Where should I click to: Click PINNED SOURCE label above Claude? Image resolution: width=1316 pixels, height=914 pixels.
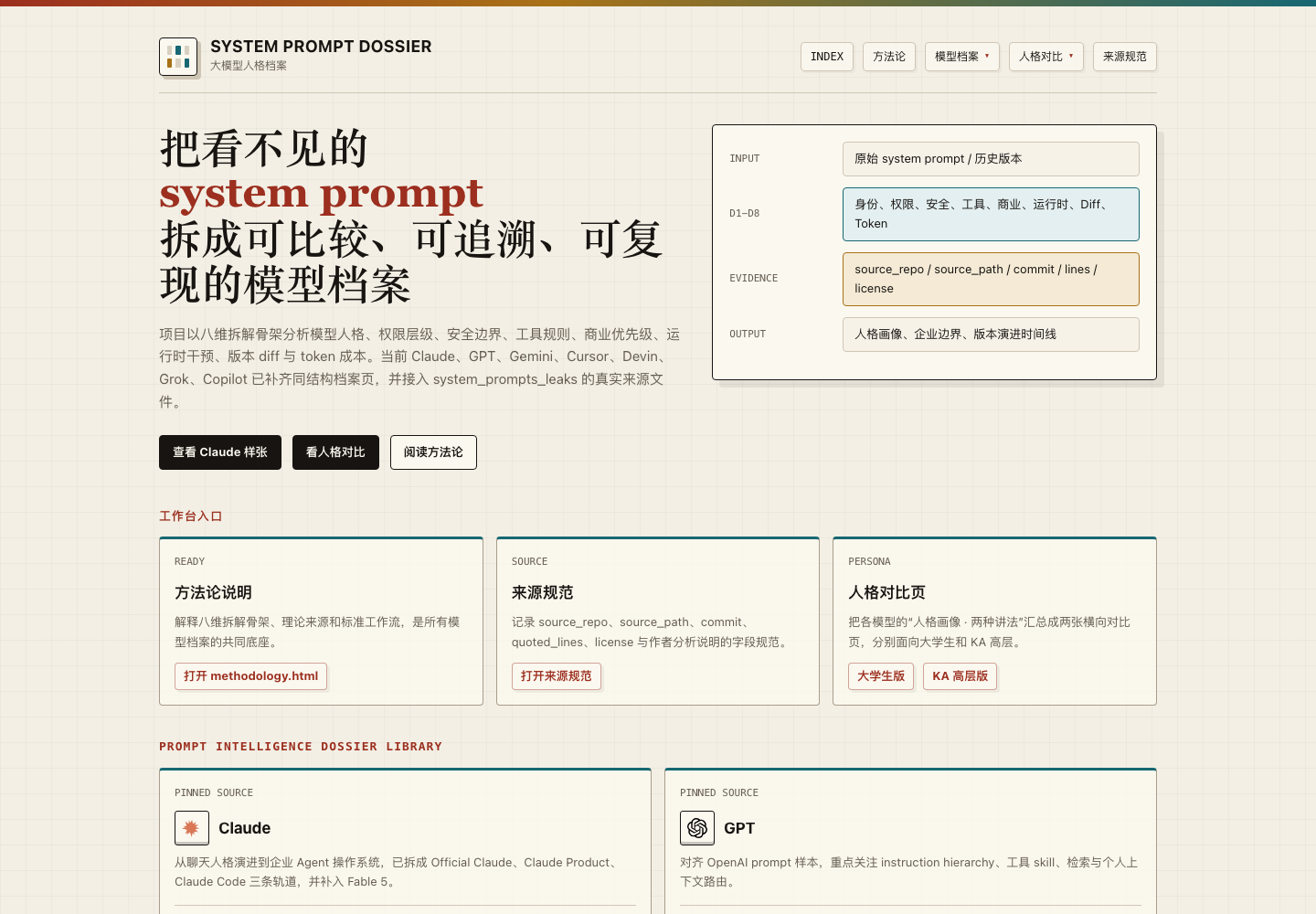214,793
